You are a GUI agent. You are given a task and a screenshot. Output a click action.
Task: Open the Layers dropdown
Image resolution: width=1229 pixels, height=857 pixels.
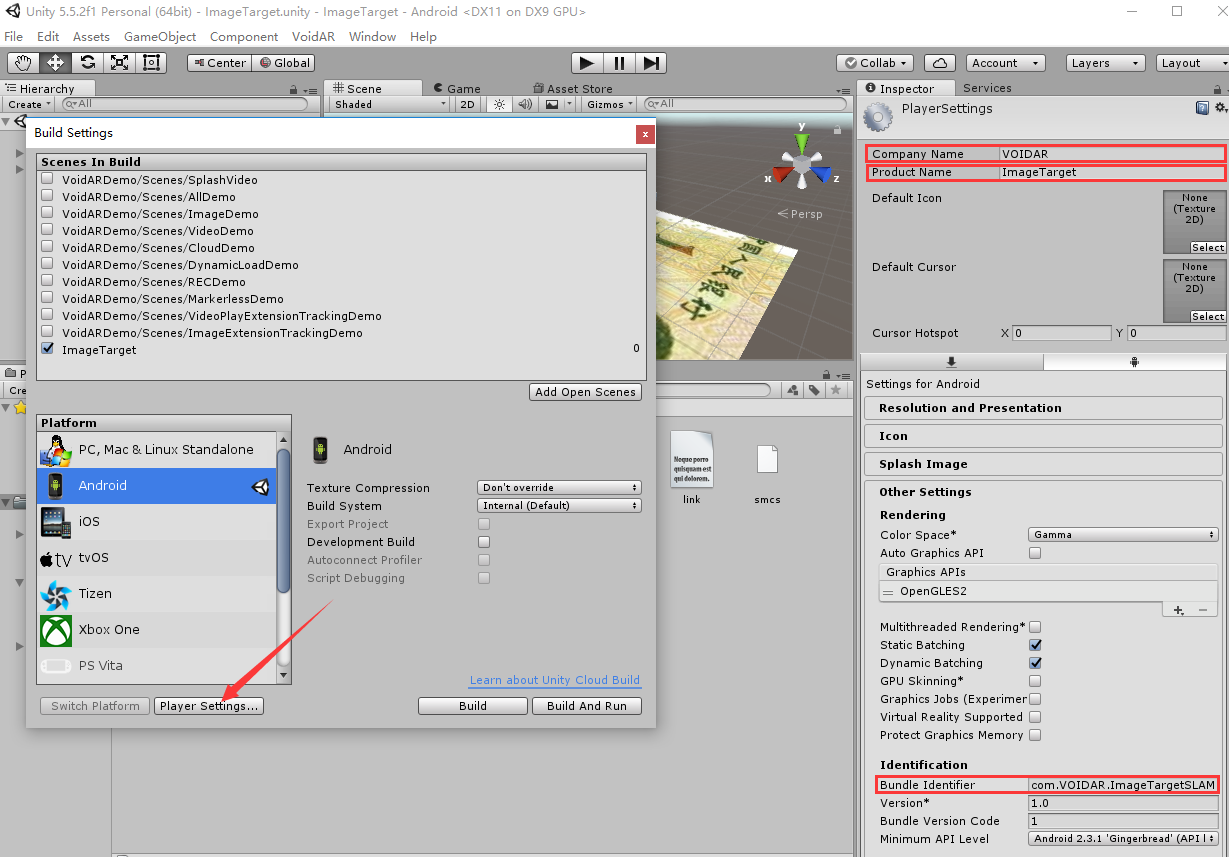1105,63
